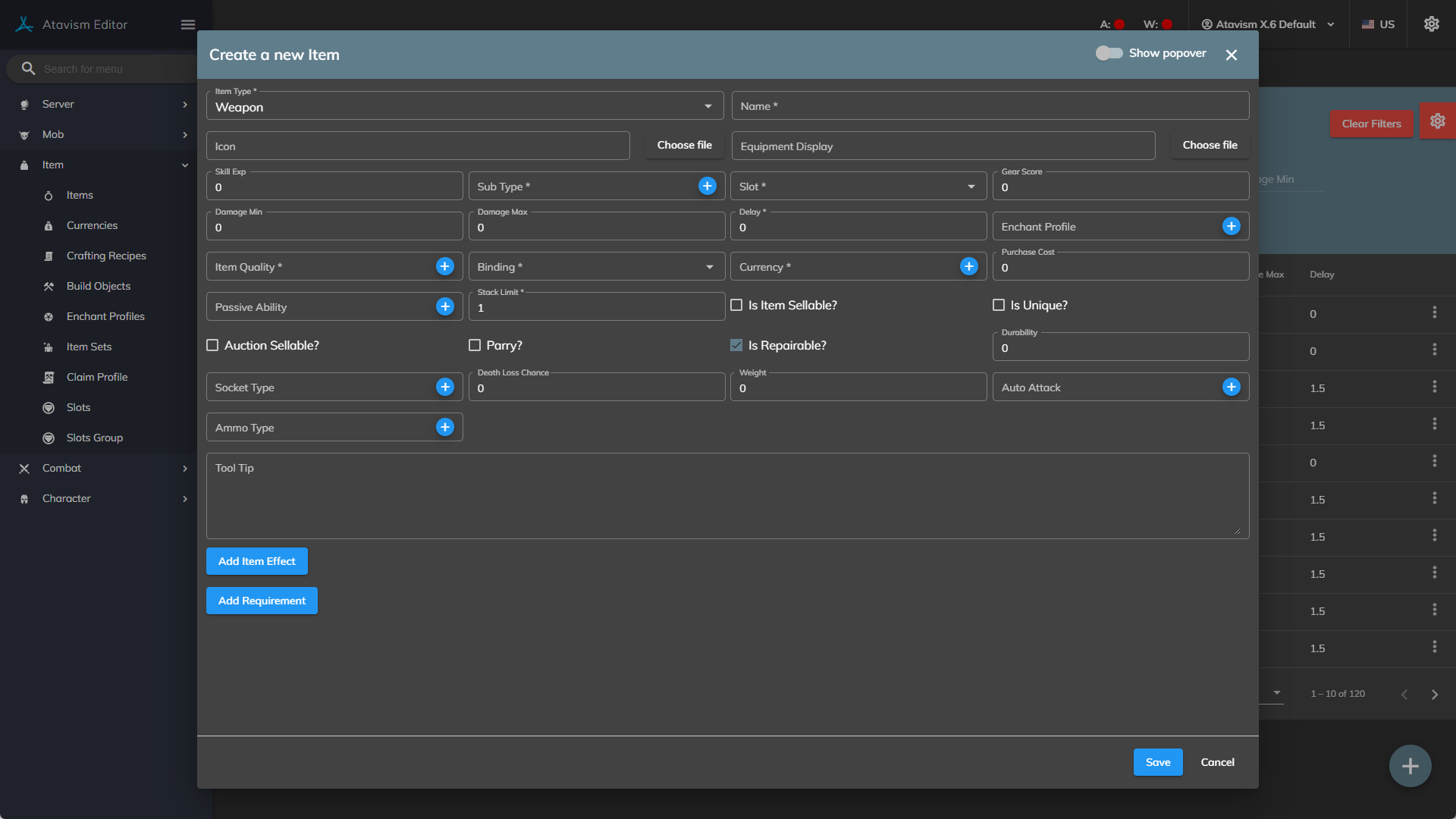
Task: Open Crafting Recipes in the sidebar
Action: [106, 256]
